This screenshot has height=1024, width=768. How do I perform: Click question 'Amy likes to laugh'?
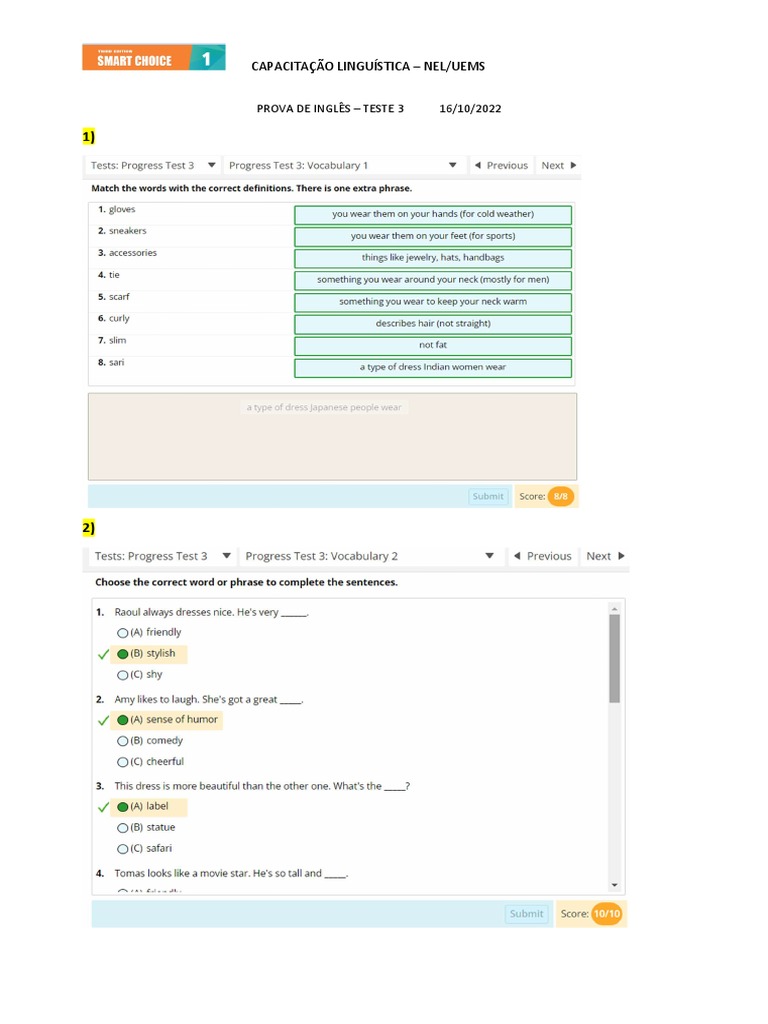(x=209, y=699)
